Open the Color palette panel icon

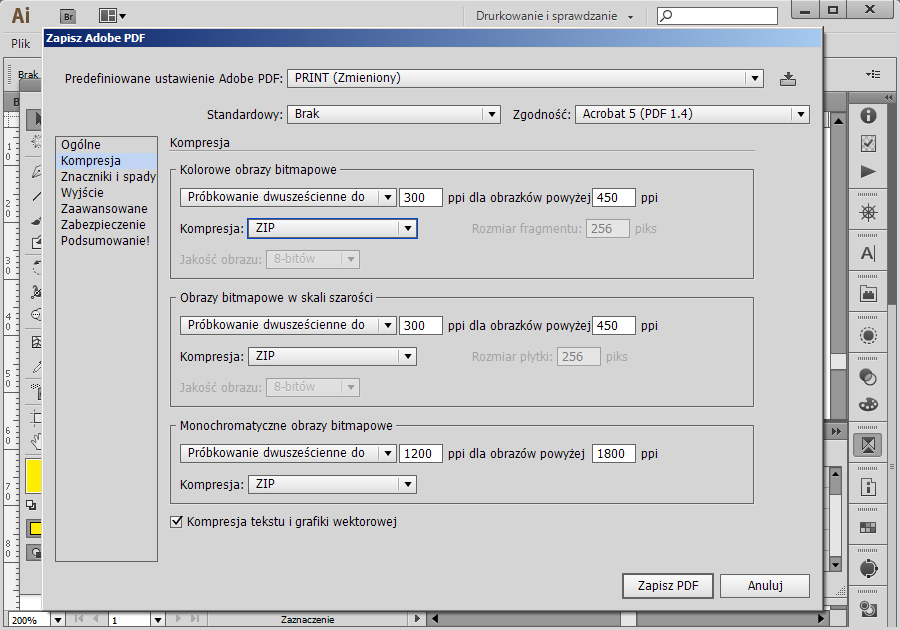(x=868, y=405)
